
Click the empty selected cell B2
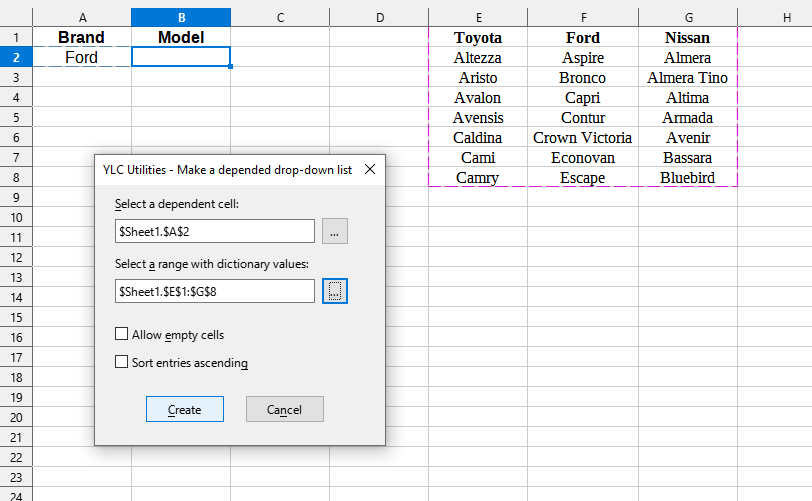point(181,57)
